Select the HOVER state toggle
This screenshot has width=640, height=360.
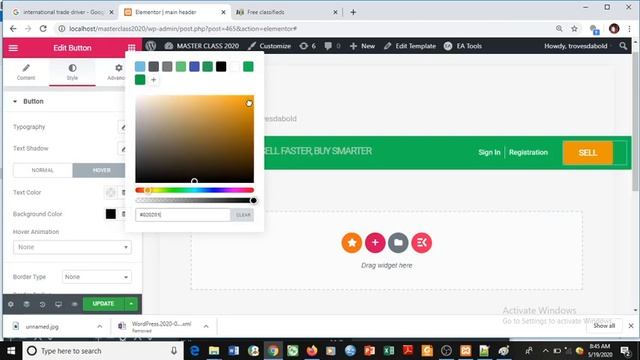(x=100, y=170)
